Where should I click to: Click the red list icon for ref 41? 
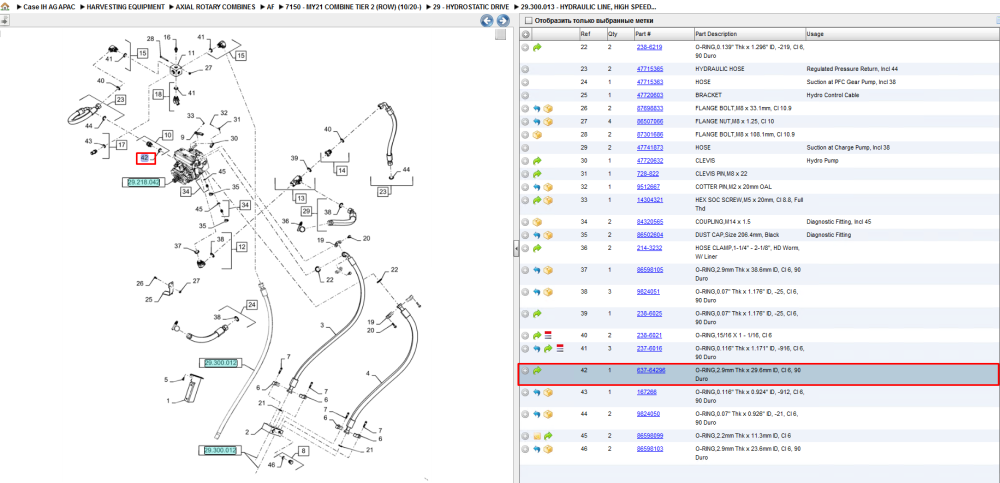tap(559, 348)
